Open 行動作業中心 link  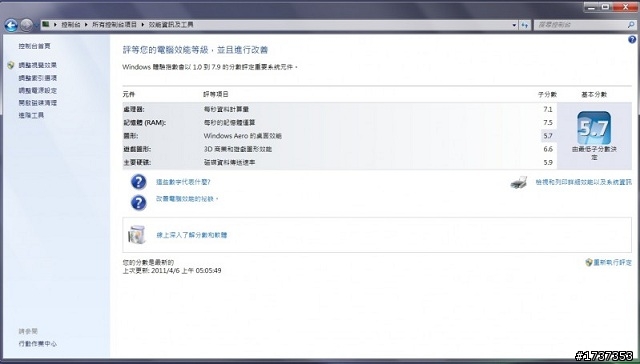[38, 344]
